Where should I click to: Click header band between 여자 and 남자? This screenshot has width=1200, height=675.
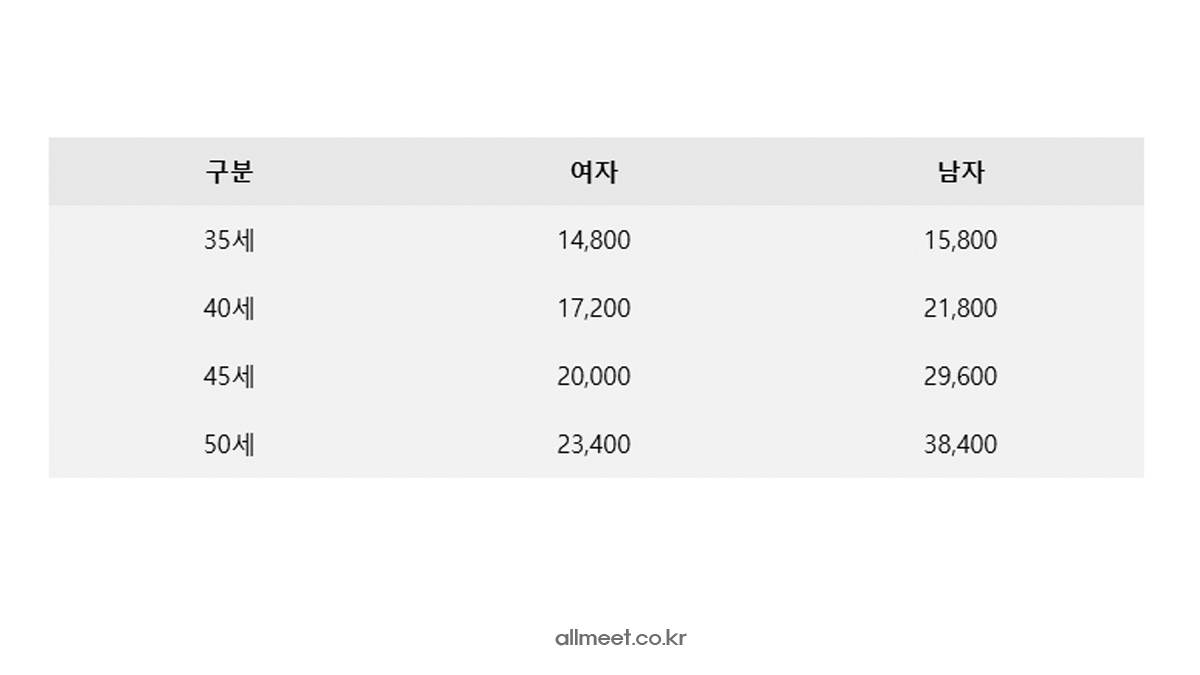(x=777, y=172)
